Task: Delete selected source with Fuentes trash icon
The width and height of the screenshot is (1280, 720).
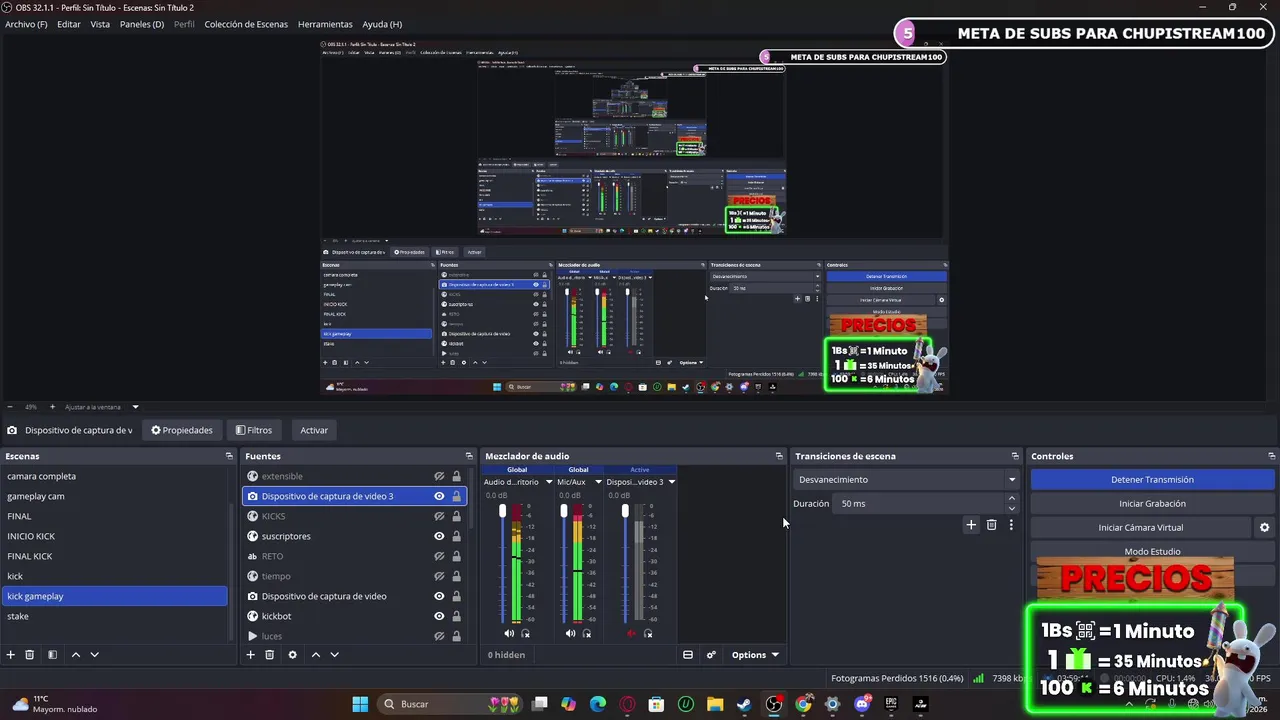Action: [270, 655]
